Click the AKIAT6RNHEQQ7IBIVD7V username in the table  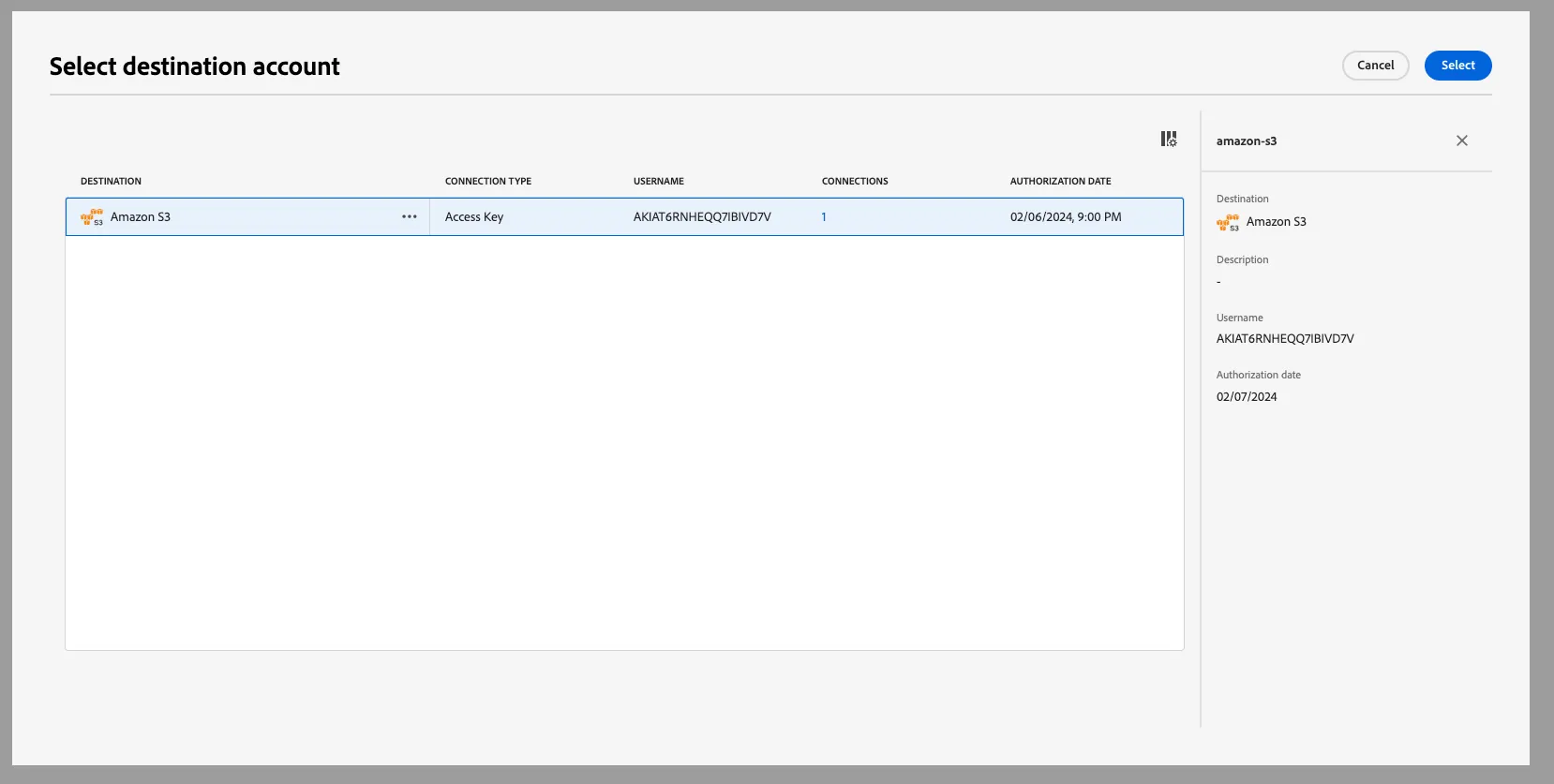pos(702,216)
